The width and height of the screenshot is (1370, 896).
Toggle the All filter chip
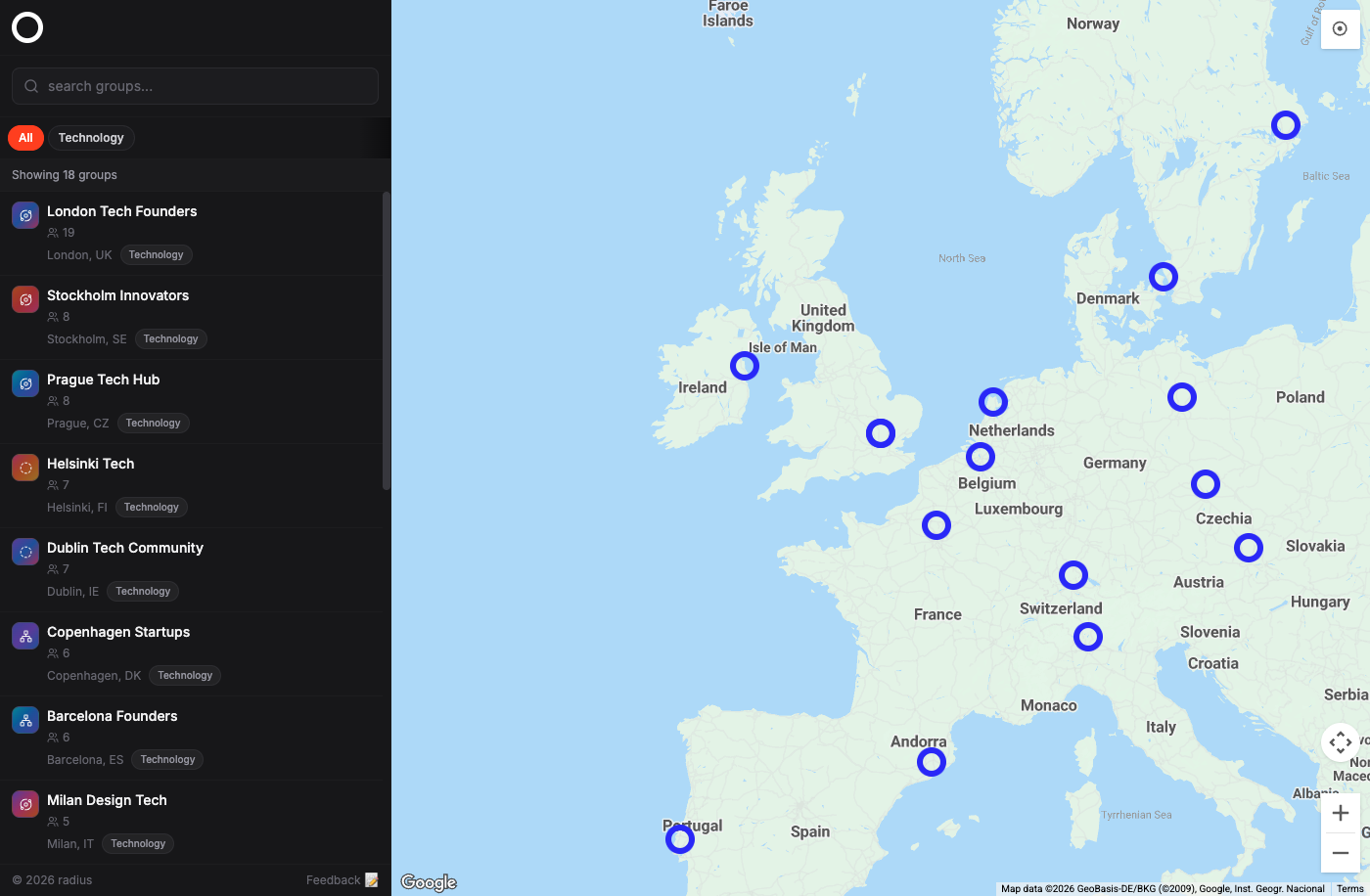coord(25,137)
